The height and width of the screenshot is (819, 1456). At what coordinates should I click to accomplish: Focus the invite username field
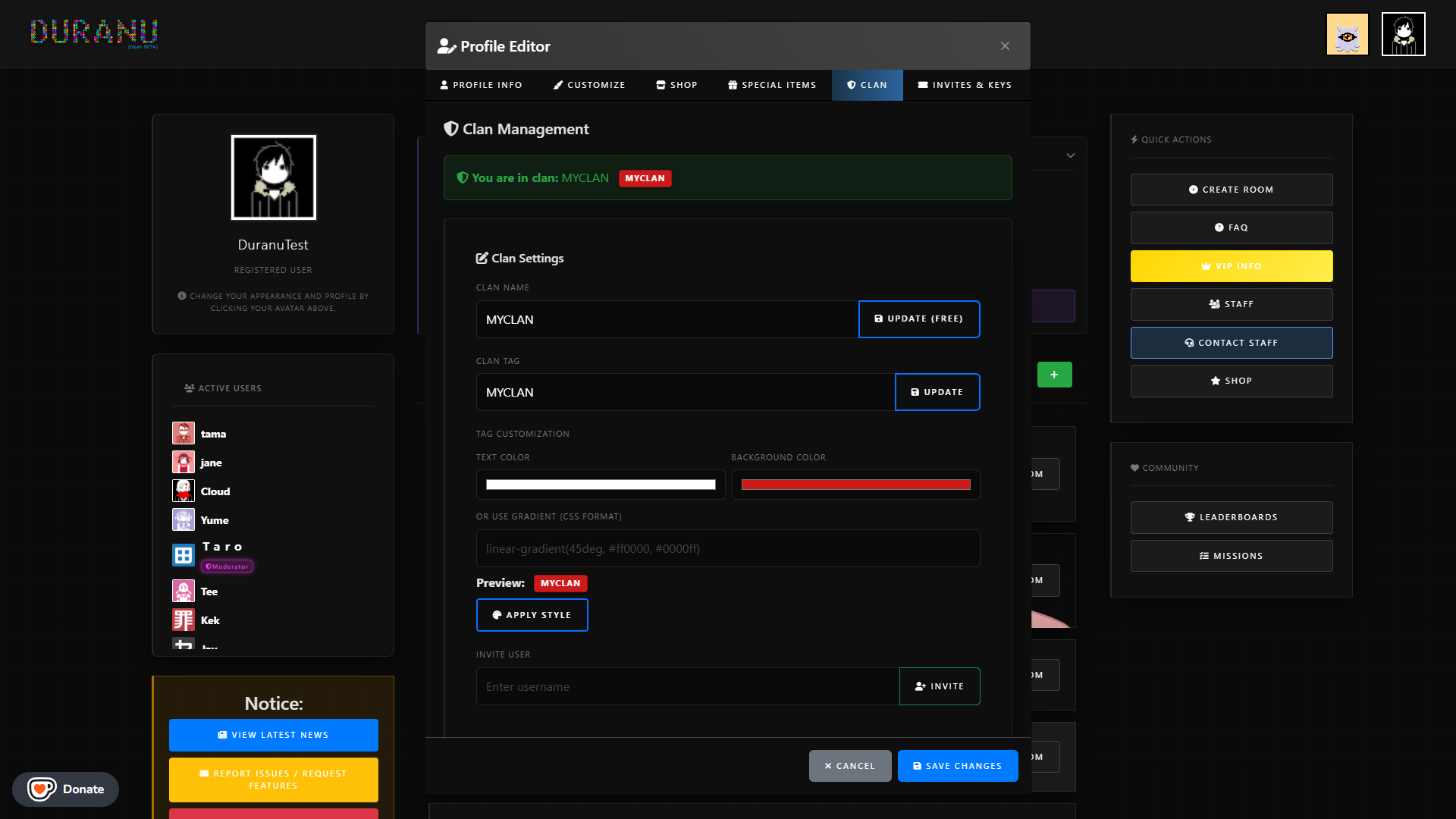tap(687, 686)
